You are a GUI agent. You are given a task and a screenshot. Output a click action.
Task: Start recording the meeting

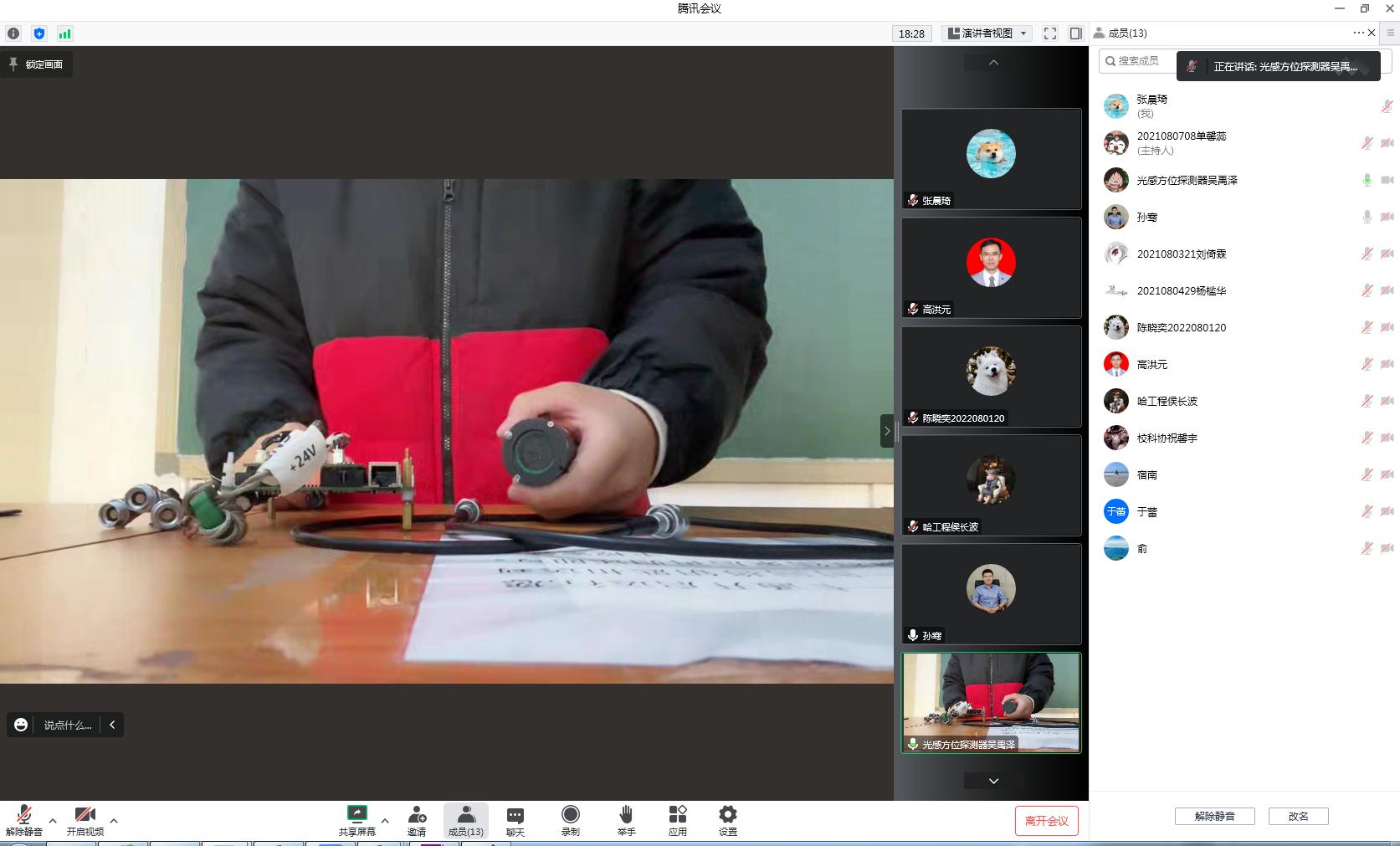570,815
